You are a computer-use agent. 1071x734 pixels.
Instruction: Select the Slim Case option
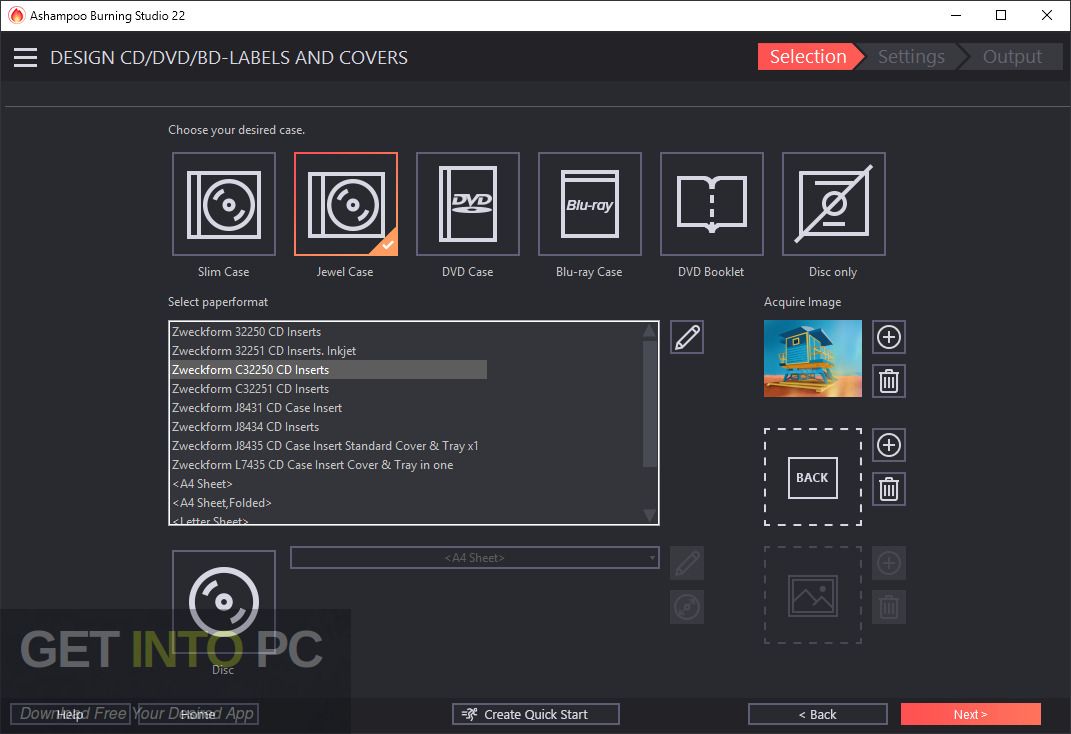point(224,204)
